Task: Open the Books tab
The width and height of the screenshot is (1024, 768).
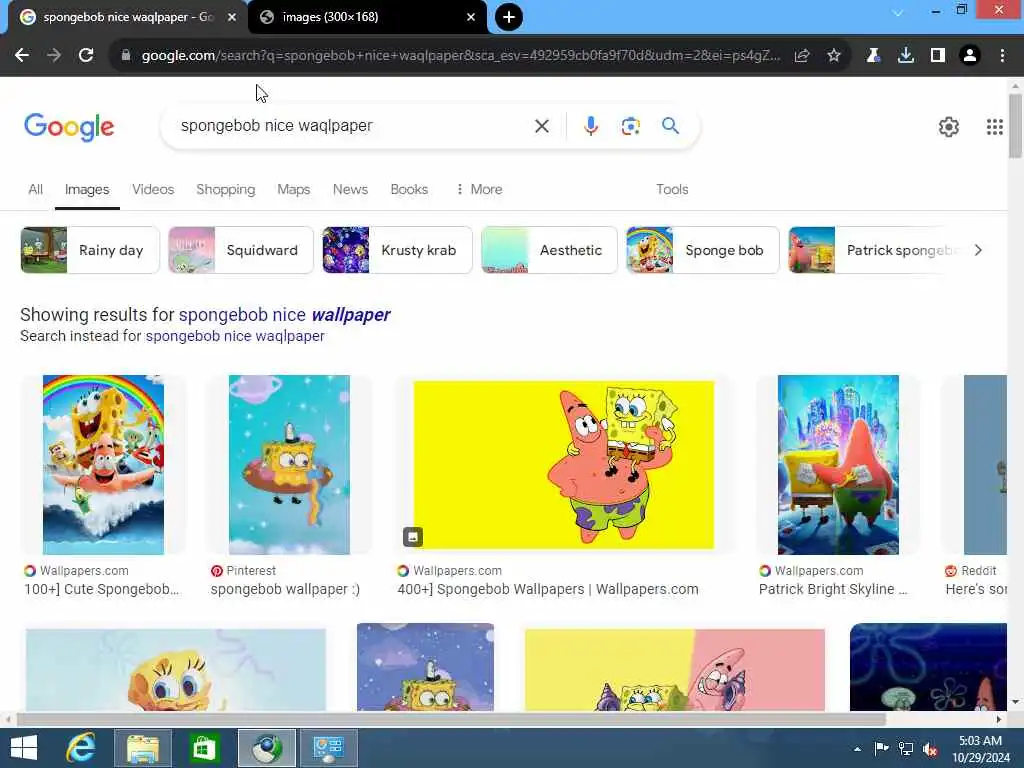Action: click(x=409, y=189)
